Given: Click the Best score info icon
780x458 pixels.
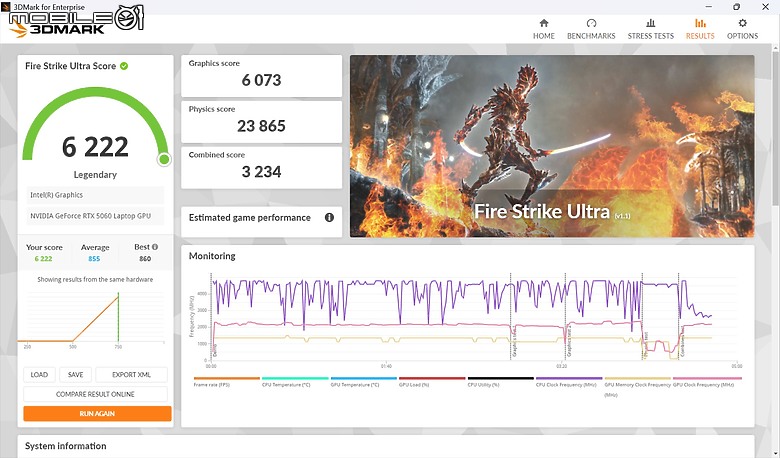Looking at the screenshot, I should point(155,247).
